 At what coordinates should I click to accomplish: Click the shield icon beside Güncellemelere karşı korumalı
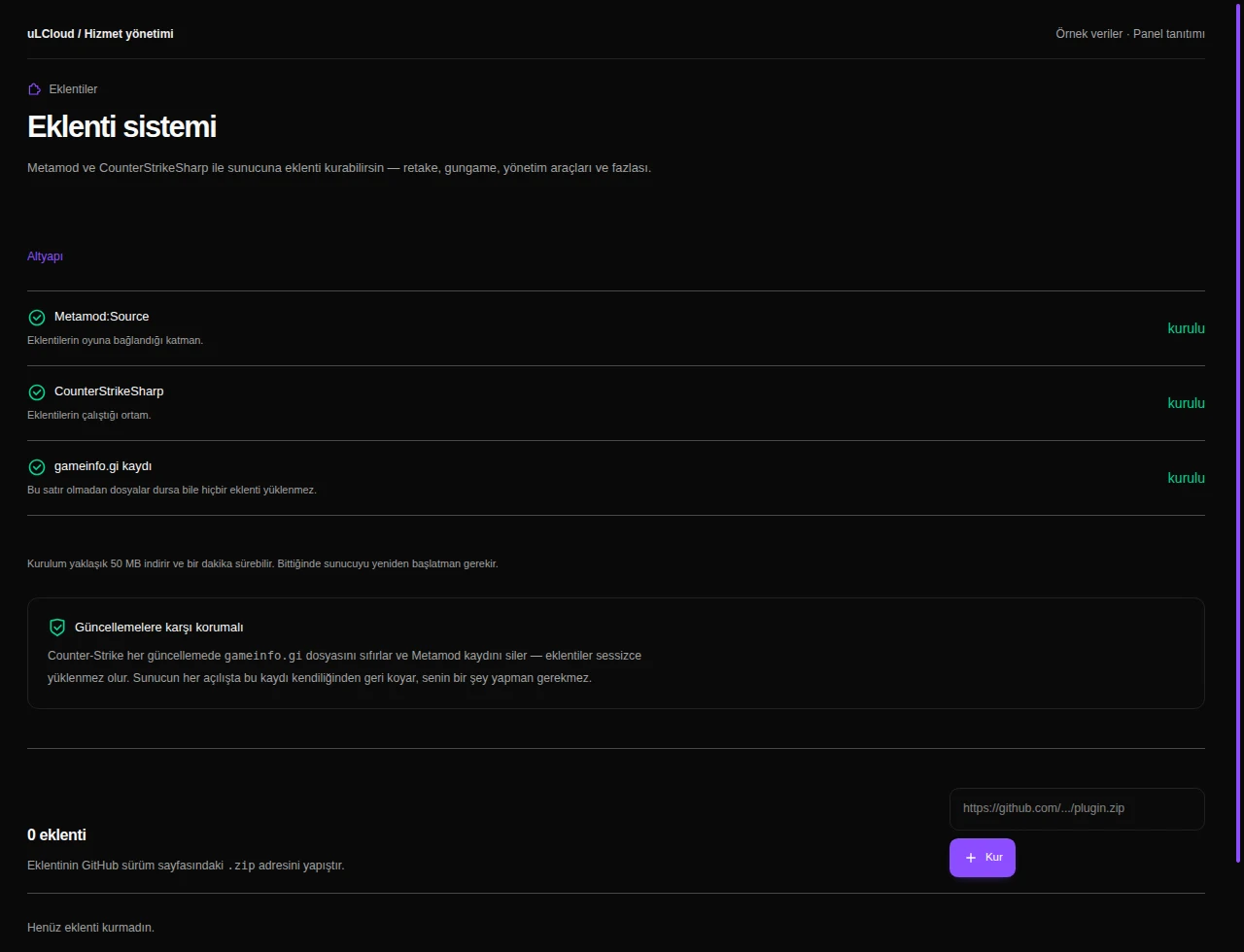(x=57, y=628)
